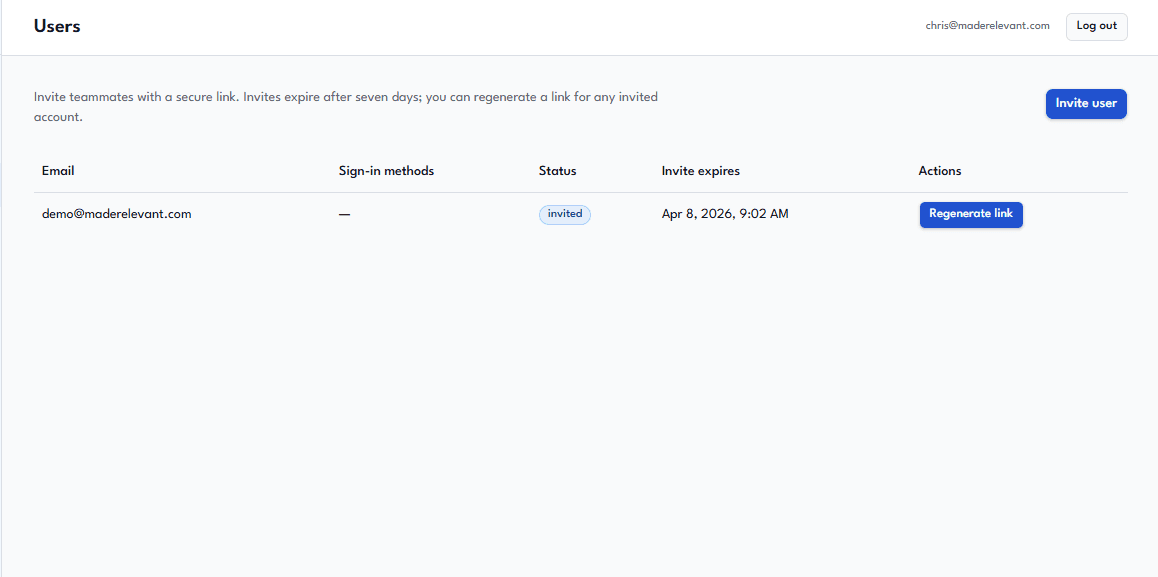Viewport: 1158px width, 577px height.
Task: Click the Email column header
Action: (58, 170)
